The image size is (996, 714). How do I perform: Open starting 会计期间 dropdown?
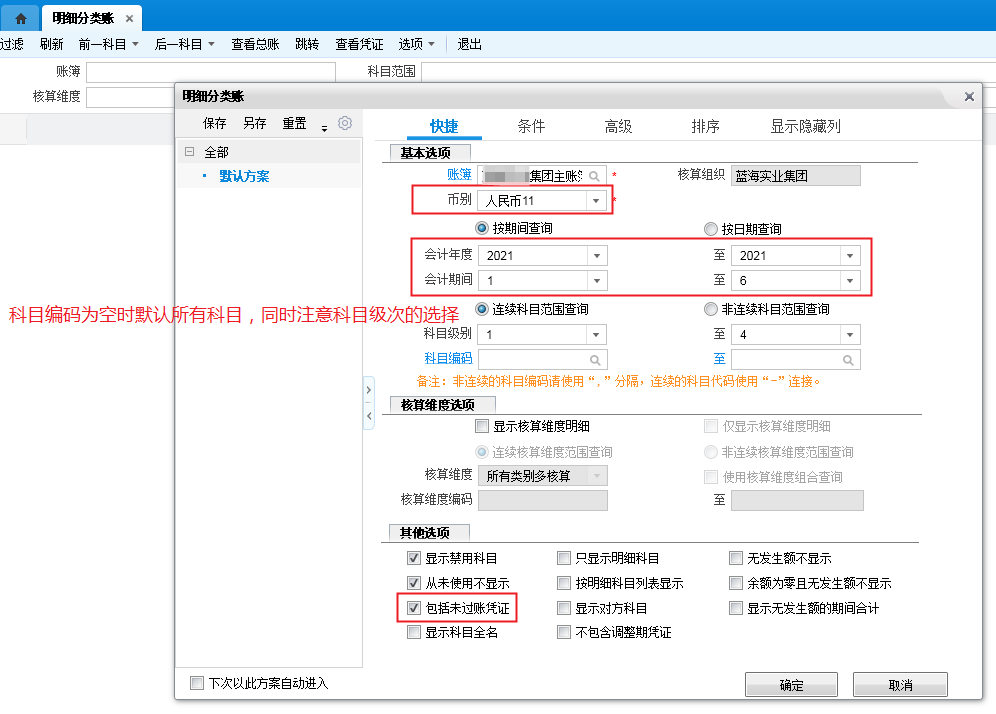click(x=596, y=280)
